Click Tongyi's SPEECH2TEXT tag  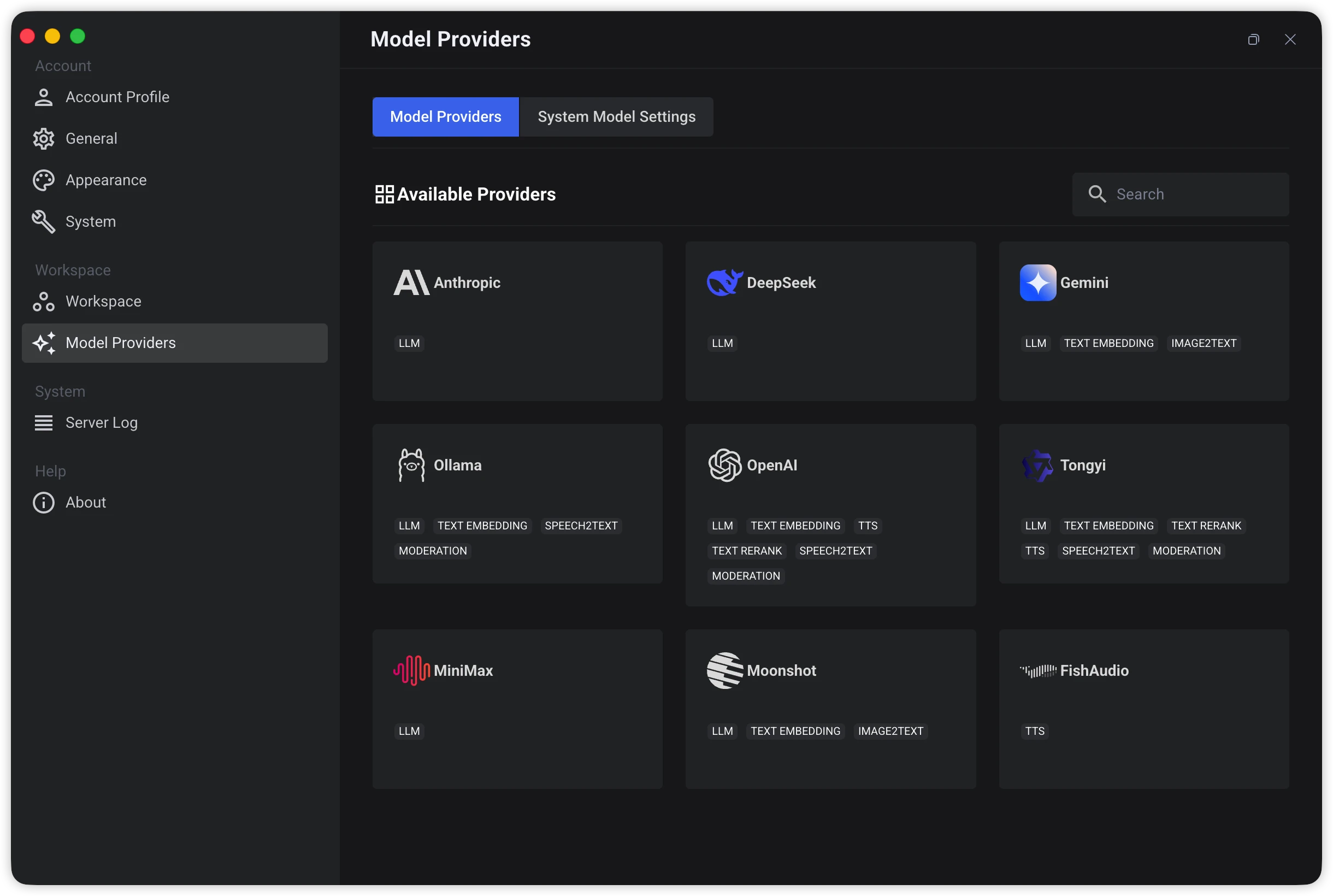(1098, 551)
